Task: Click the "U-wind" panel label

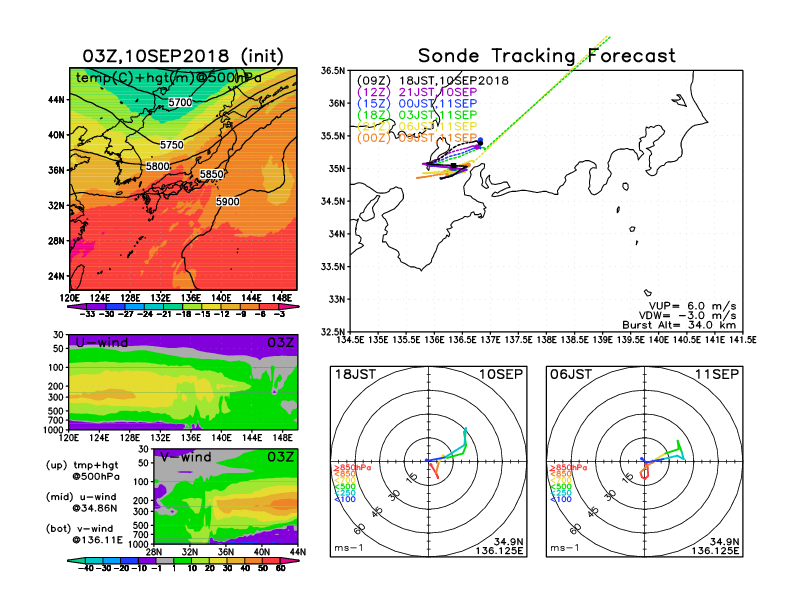Action: click(x=102, y=342)
